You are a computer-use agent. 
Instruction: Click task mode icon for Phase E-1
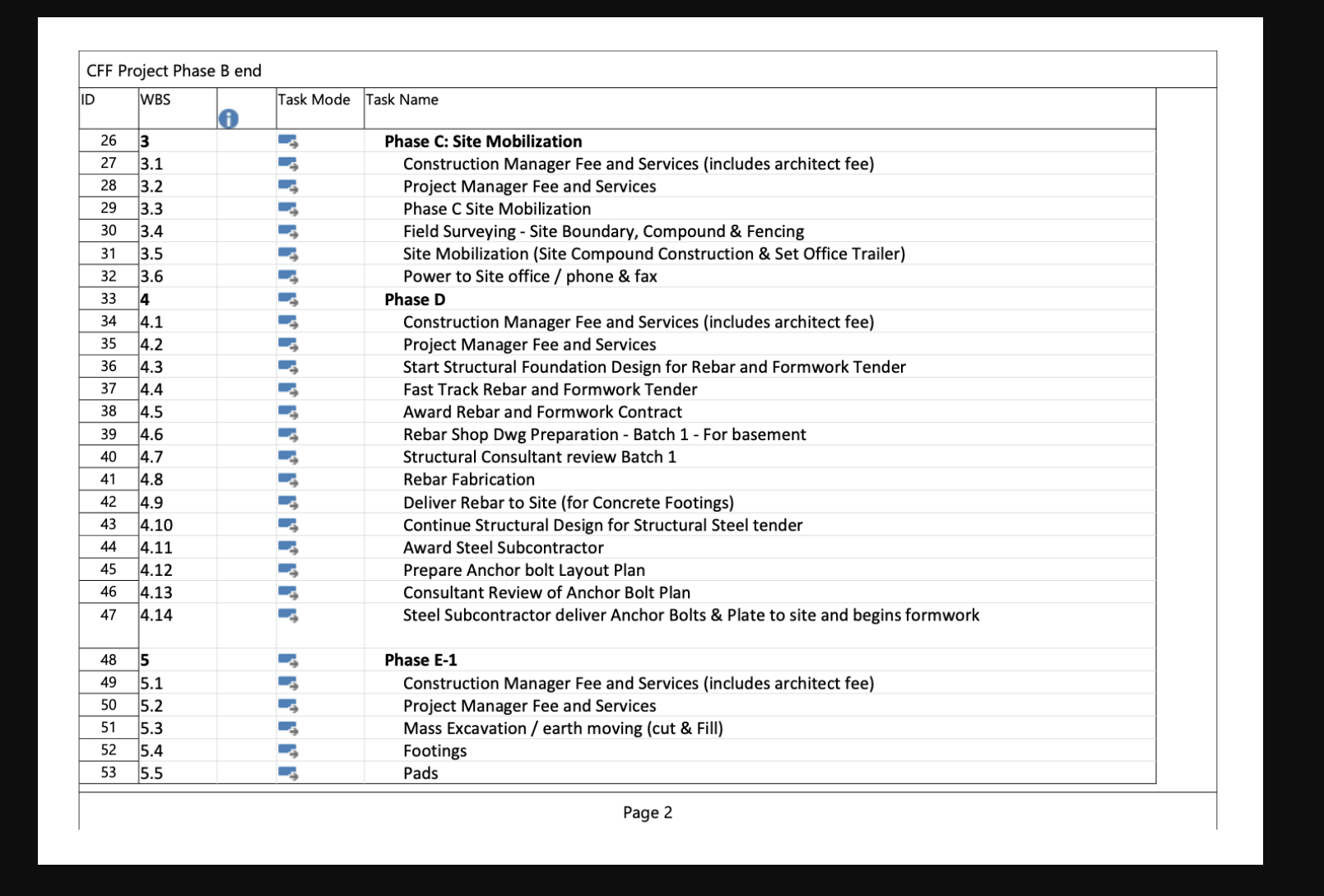click(x=287, y=660)
